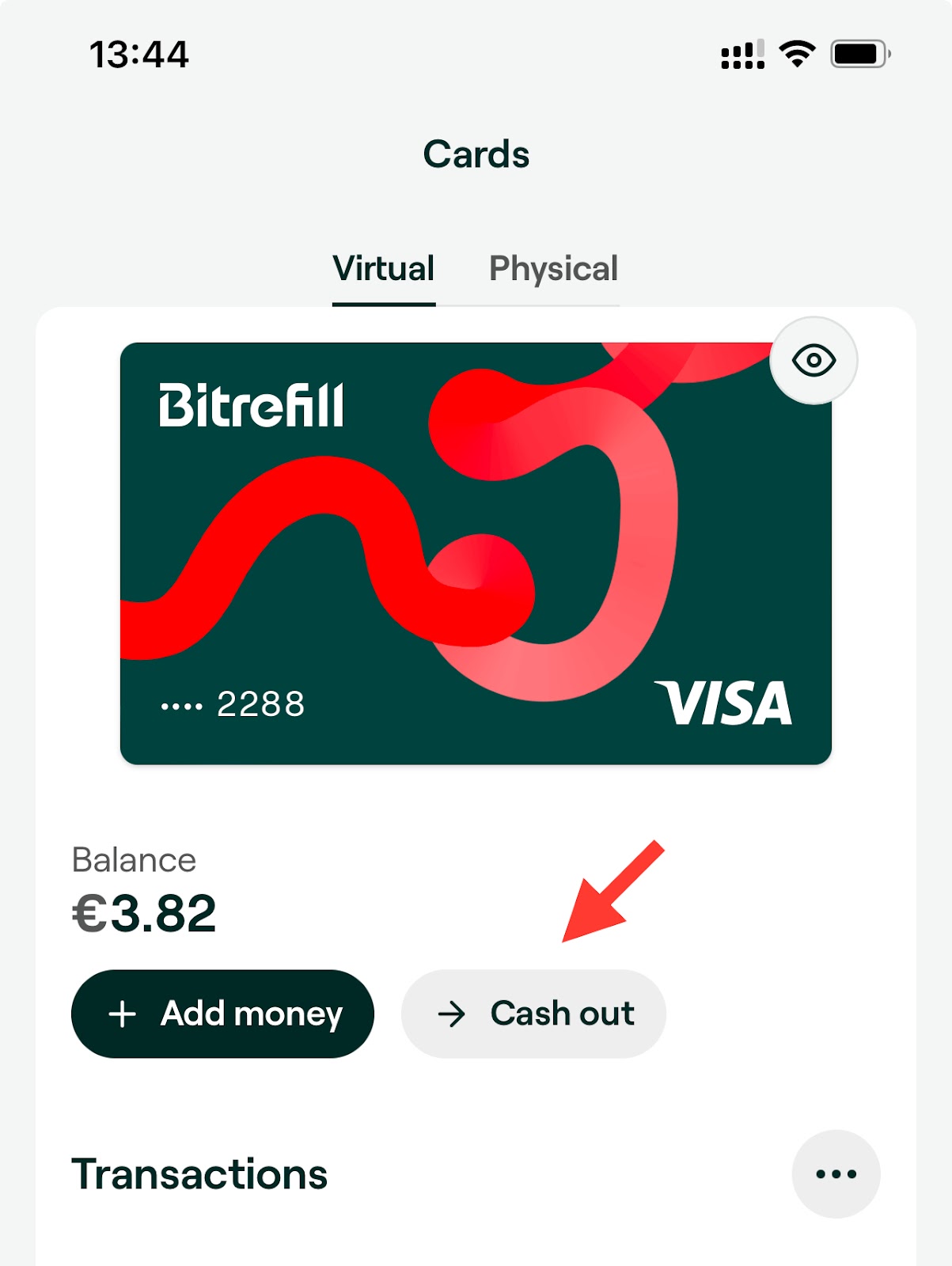Tap the Transactions section heading
Viewport: 952px width, 1266px height.
pyautogui.click(x=199, y=1174)
